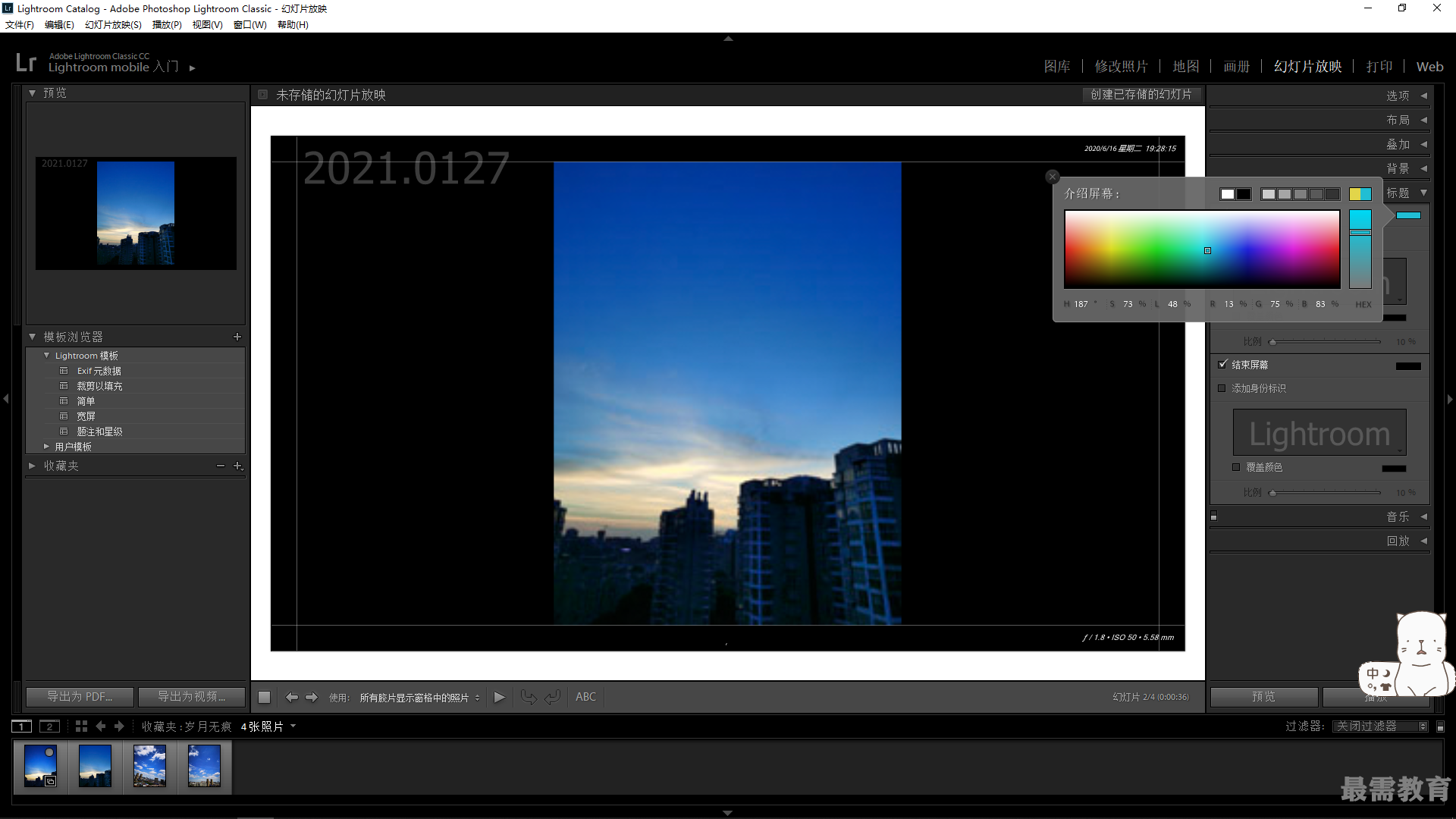Open 使用 photos source dropdown

(419, 698)
